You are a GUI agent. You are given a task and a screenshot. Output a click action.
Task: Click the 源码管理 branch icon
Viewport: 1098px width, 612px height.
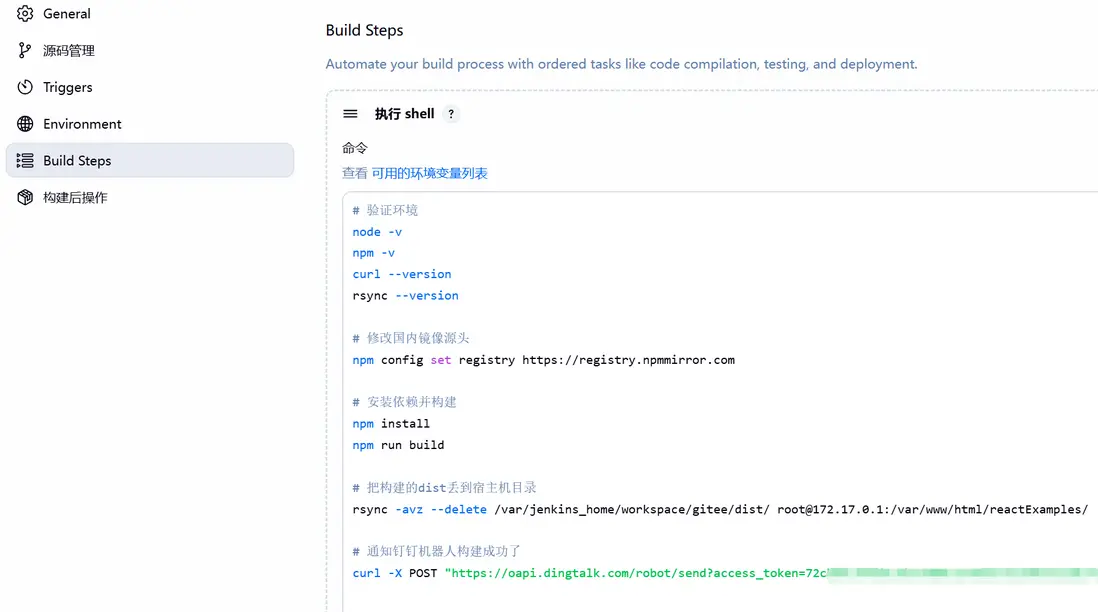25,51
